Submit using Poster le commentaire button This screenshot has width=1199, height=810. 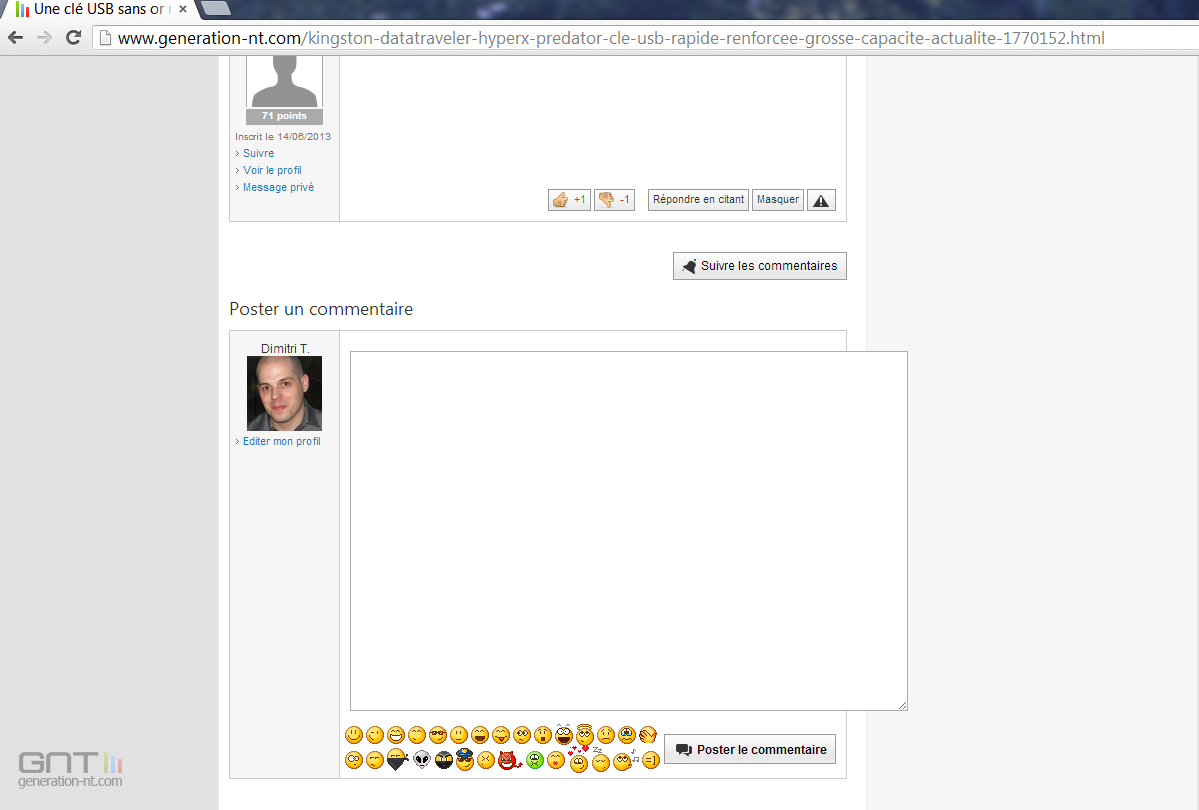tap(749, 750)
